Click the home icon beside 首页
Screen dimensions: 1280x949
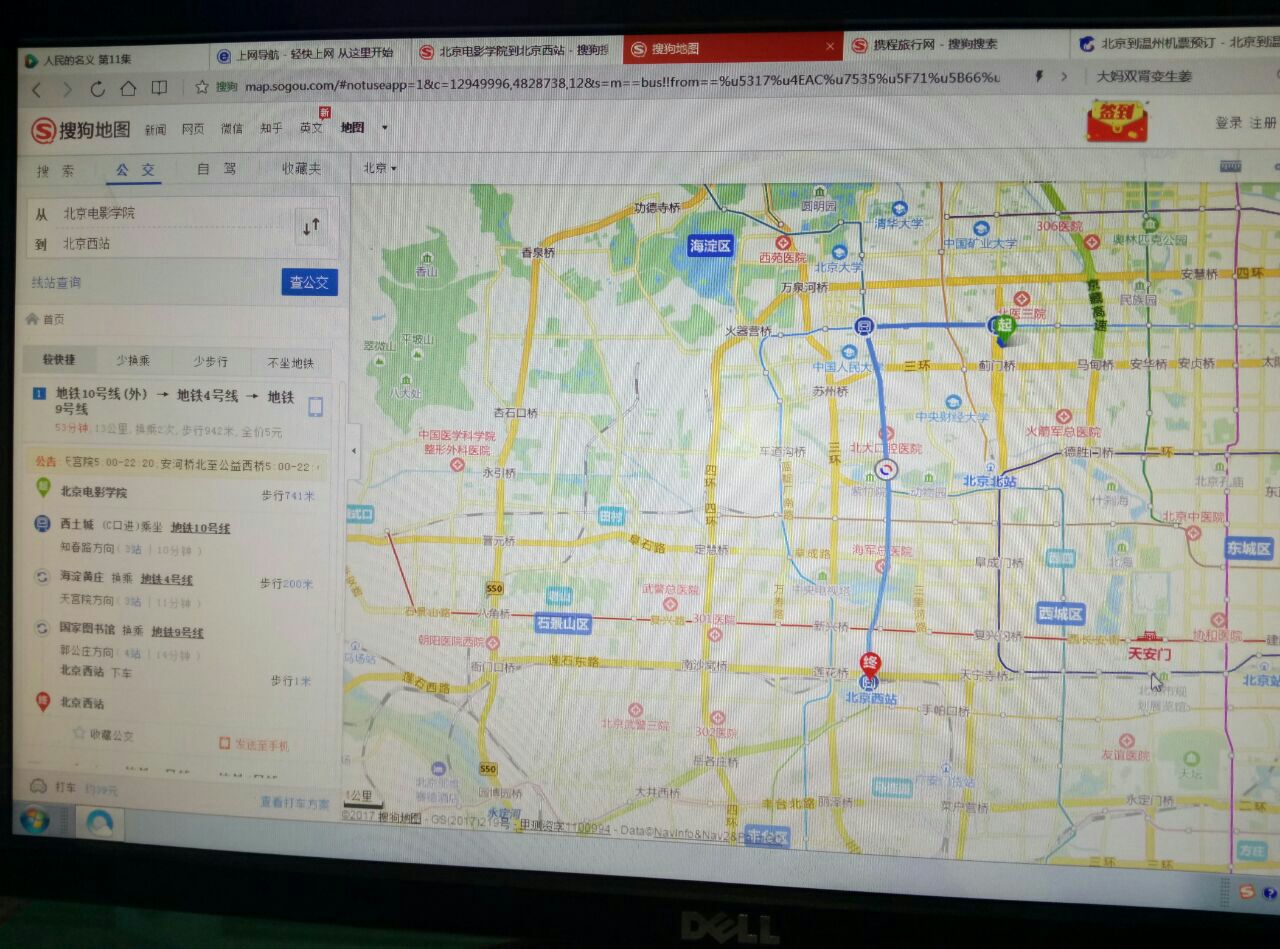tap(31, 319)
